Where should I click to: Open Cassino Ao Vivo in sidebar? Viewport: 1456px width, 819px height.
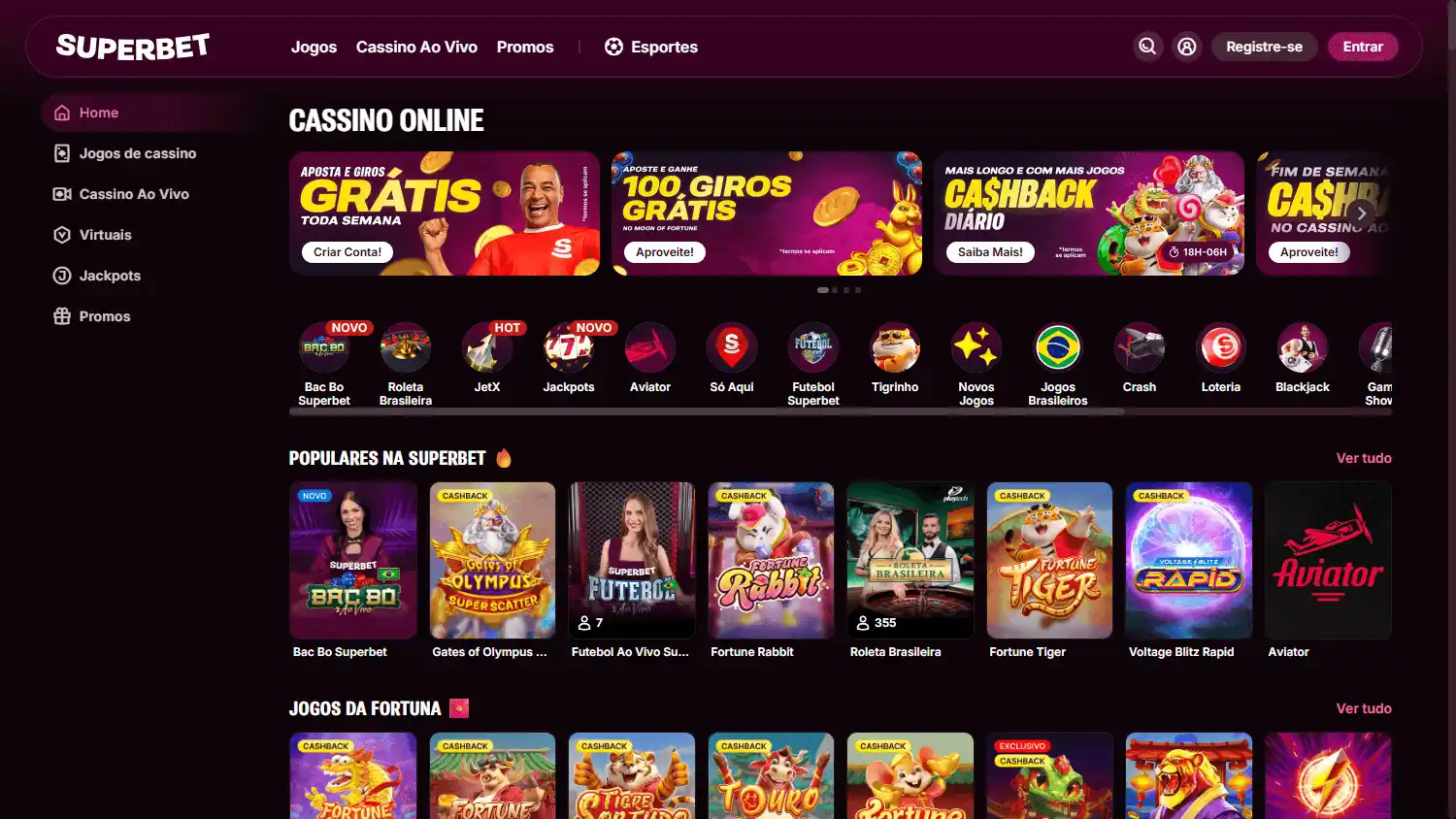tap(150, 194)
